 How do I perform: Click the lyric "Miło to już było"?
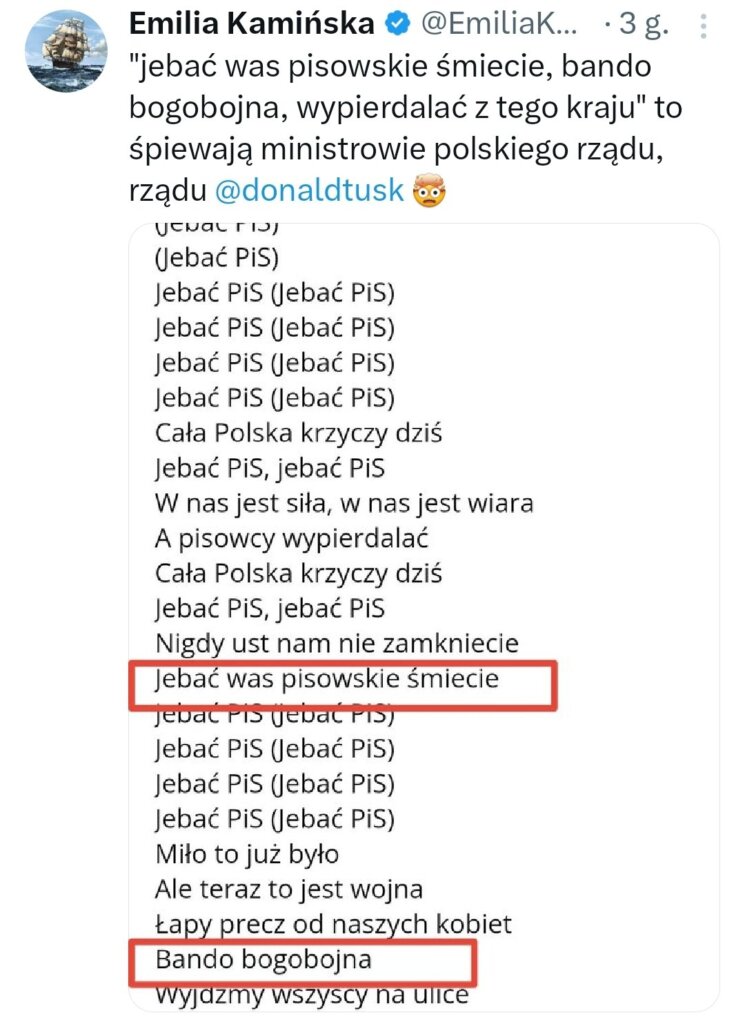coord(247,854)
